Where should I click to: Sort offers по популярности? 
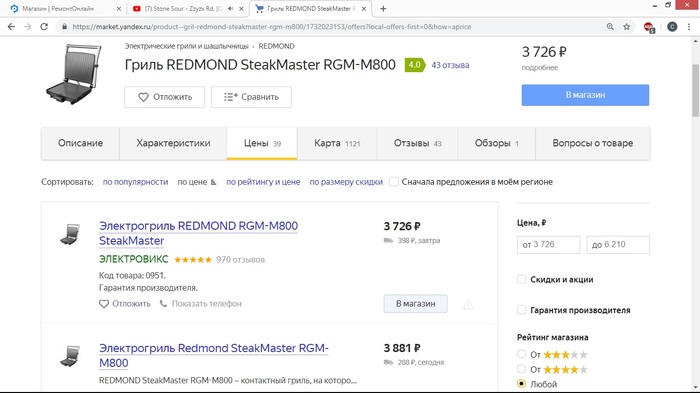click(x=135, y=182)
